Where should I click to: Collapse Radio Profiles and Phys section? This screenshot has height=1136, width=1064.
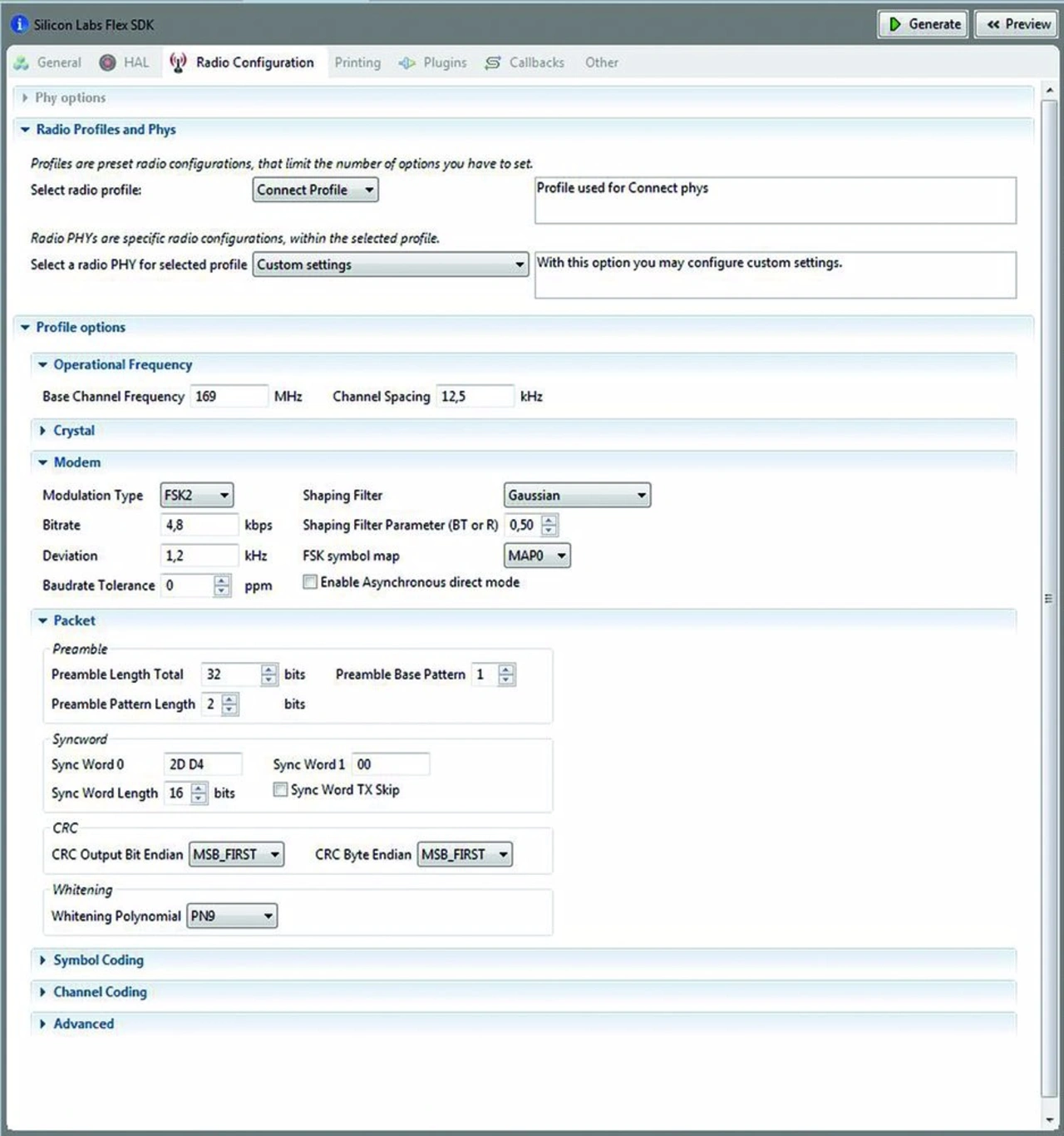pyautogui.click(x=25, y=130)
